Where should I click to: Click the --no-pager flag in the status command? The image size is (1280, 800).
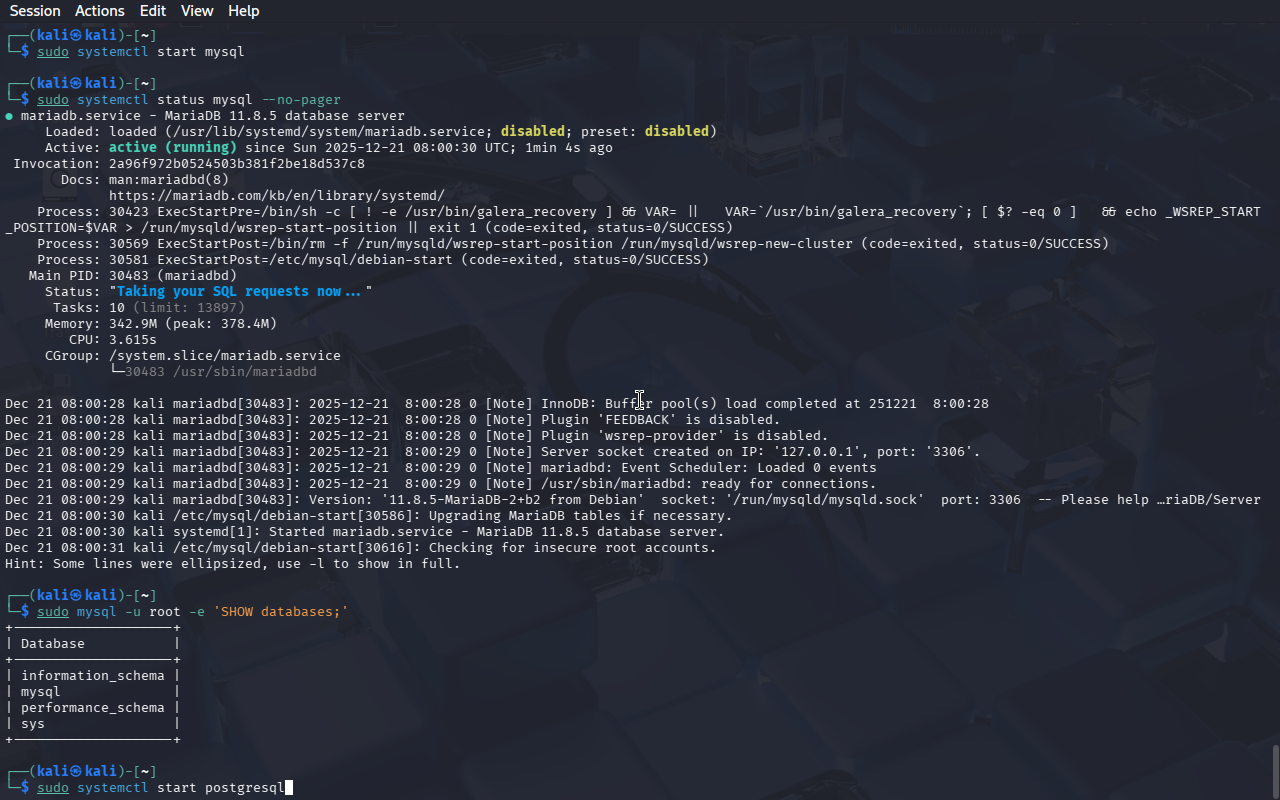pyautogui.click(x=300, y=100)
